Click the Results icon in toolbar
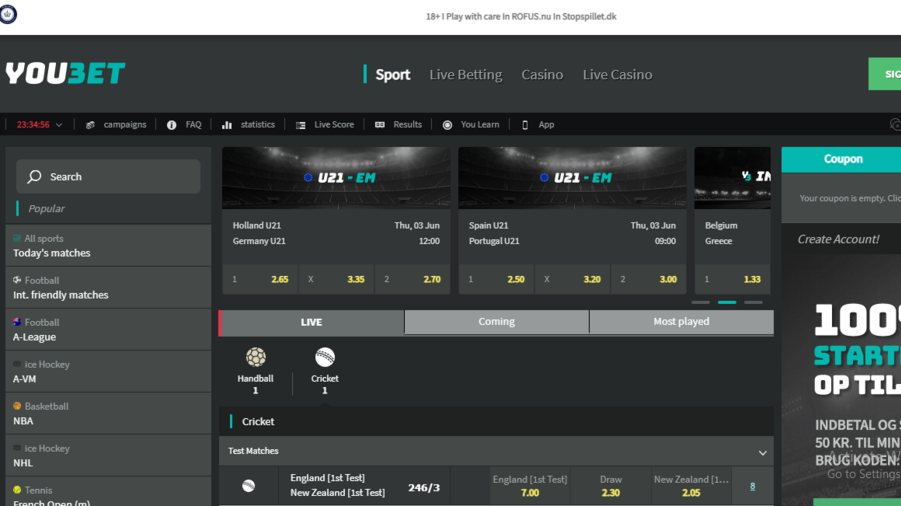 [380, 125]
